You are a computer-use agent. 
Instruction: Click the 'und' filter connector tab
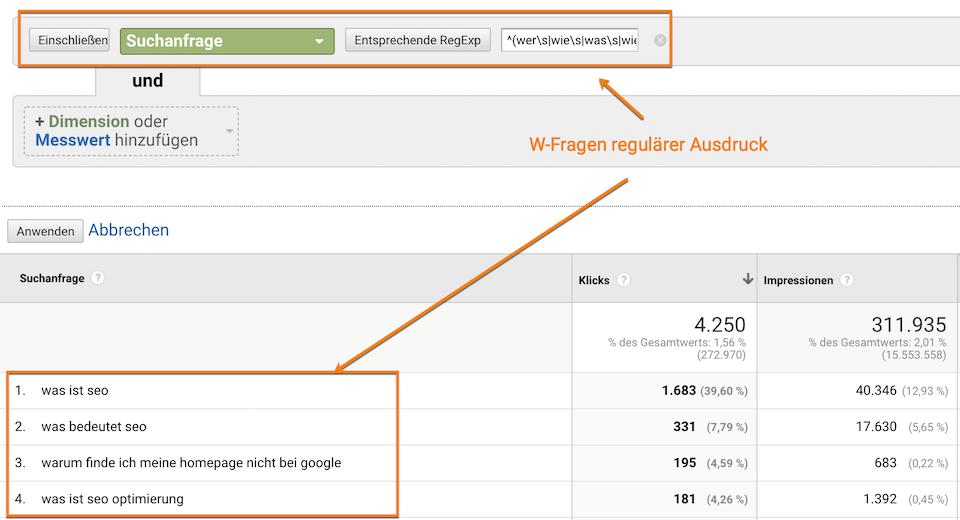point(148,81)
